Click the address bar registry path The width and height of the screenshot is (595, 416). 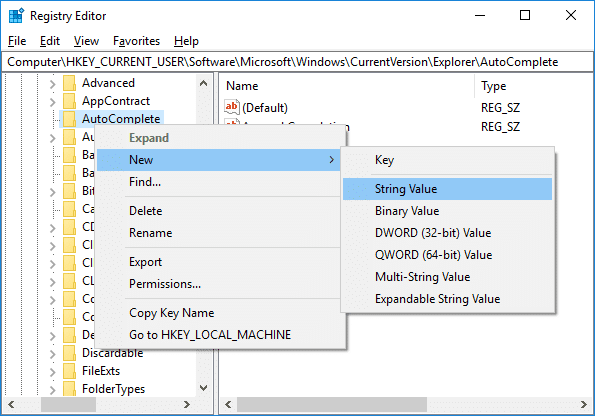point(297,62)
